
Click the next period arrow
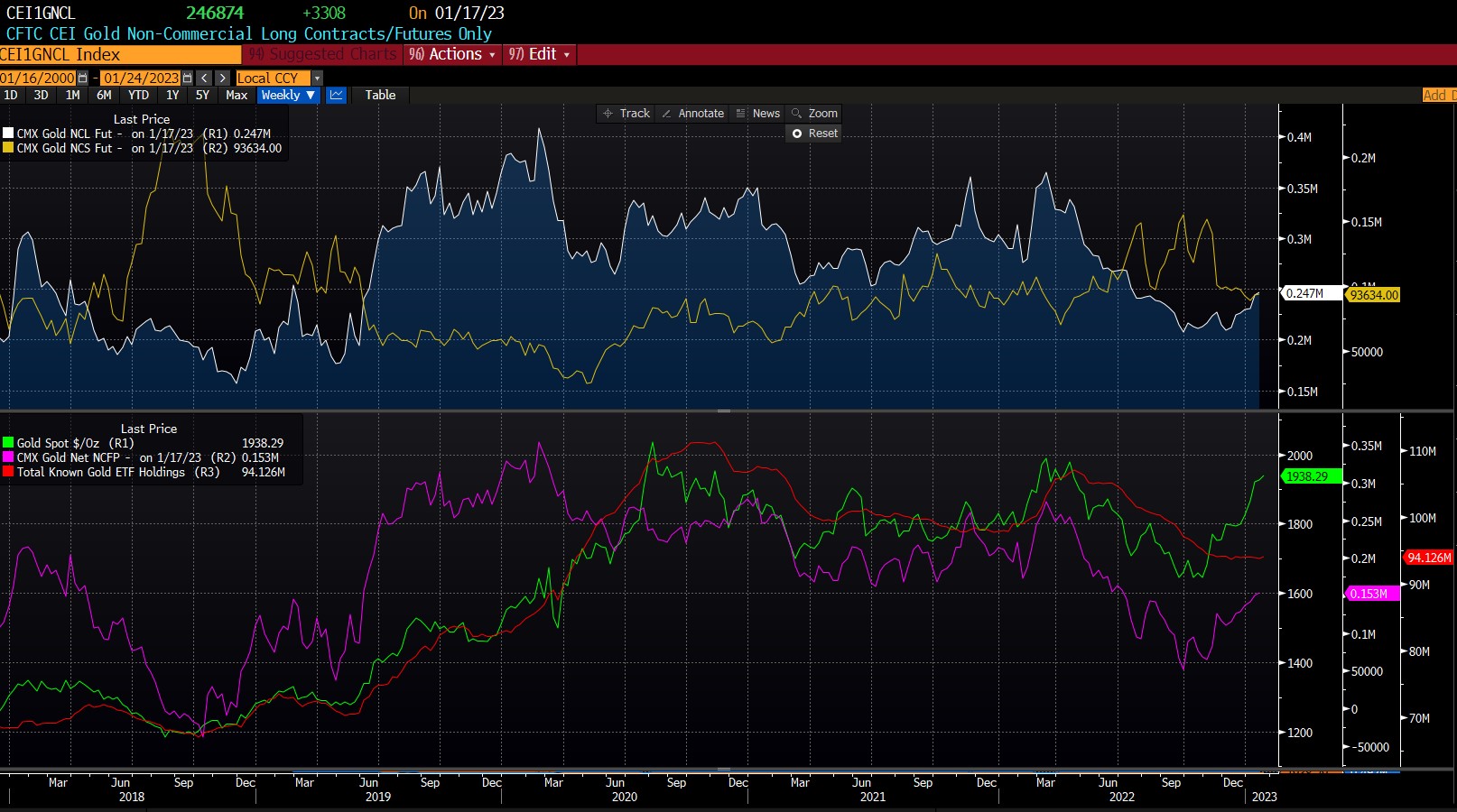tap(222, 78)
